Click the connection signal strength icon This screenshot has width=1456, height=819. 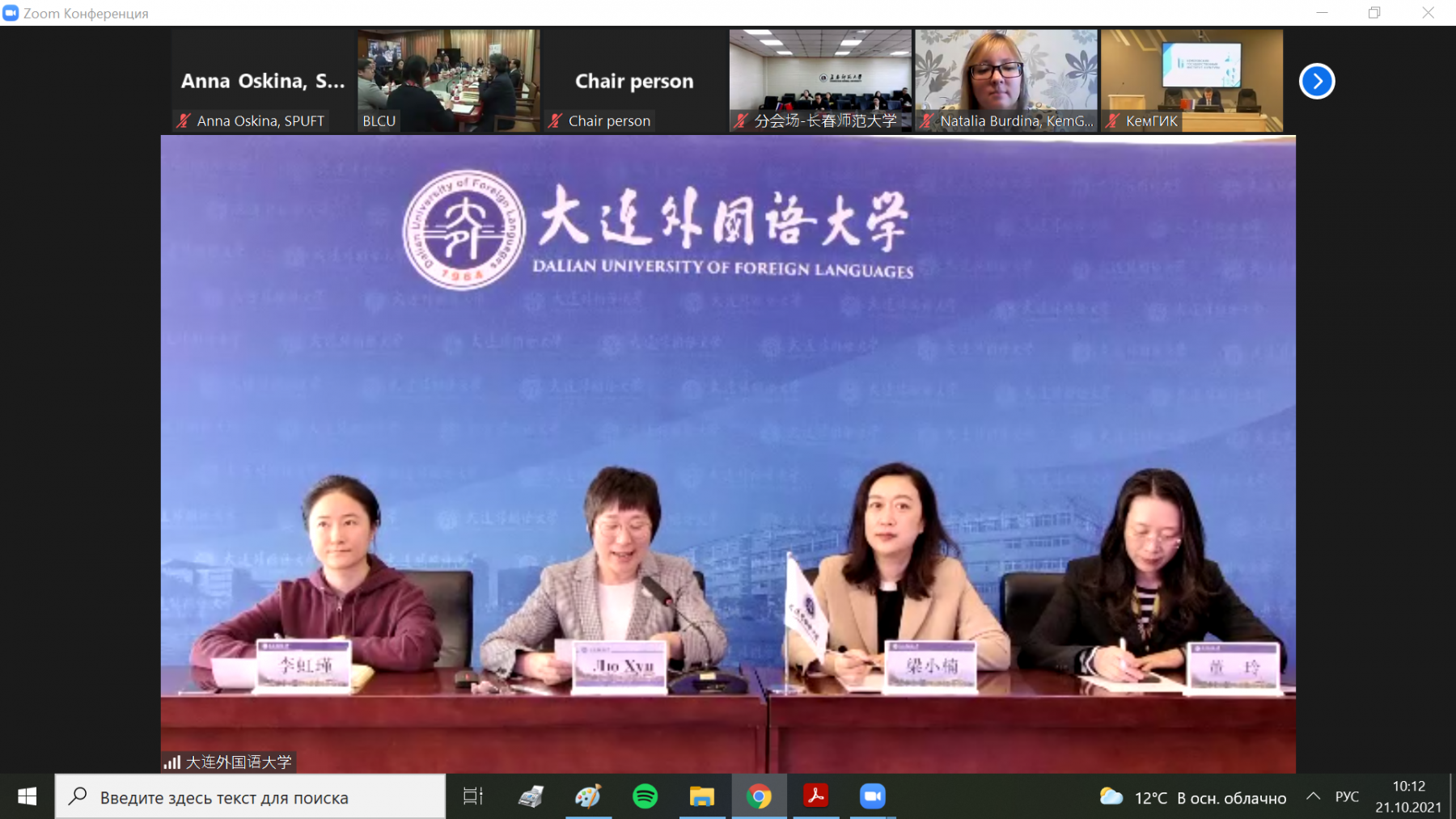171,762
